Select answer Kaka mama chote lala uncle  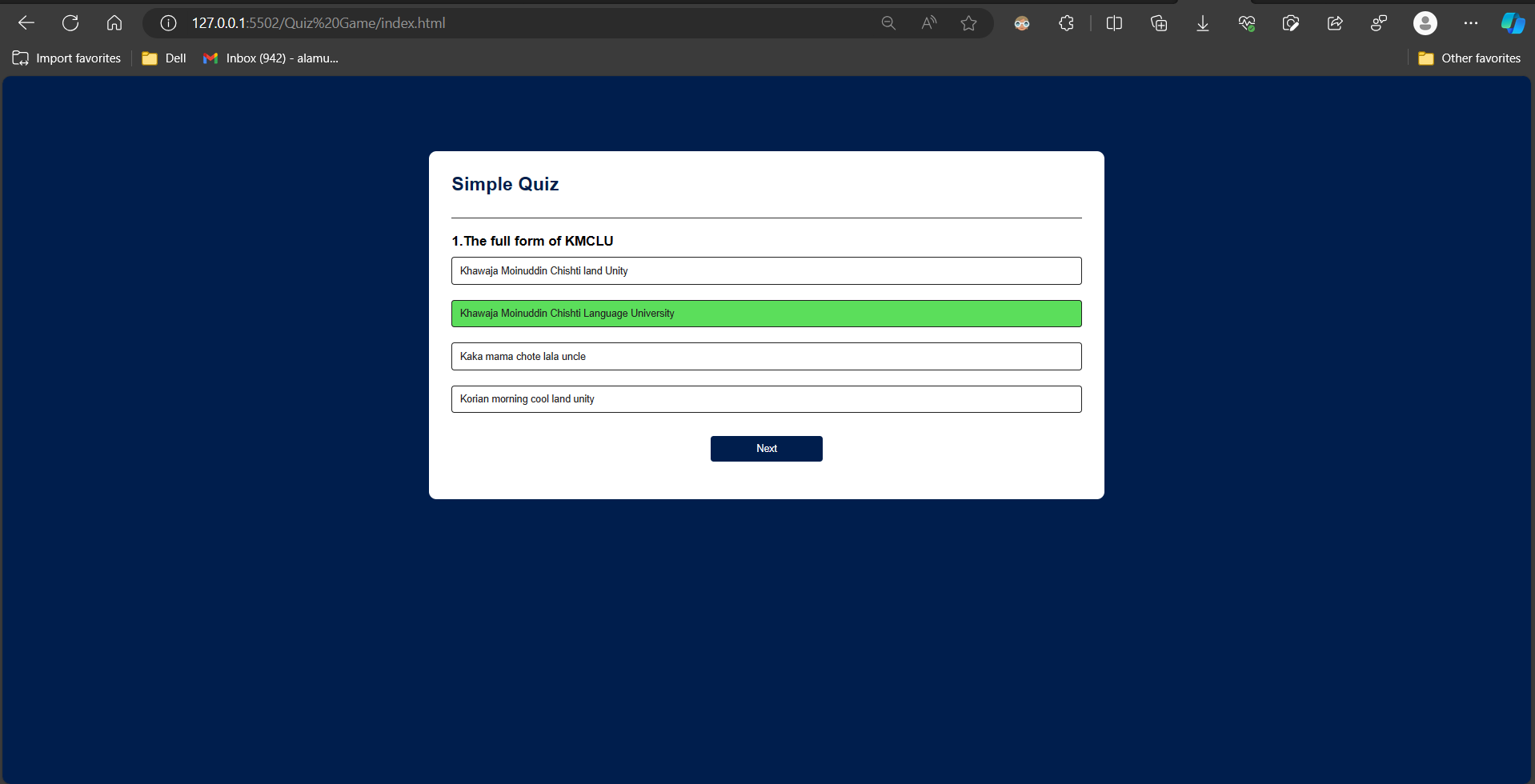(766, 357)
